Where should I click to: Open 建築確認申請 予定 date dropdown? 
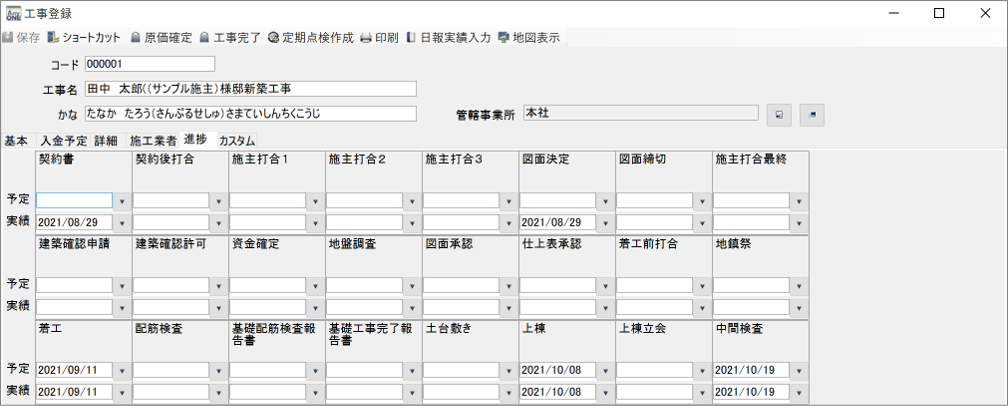(122, 286)
